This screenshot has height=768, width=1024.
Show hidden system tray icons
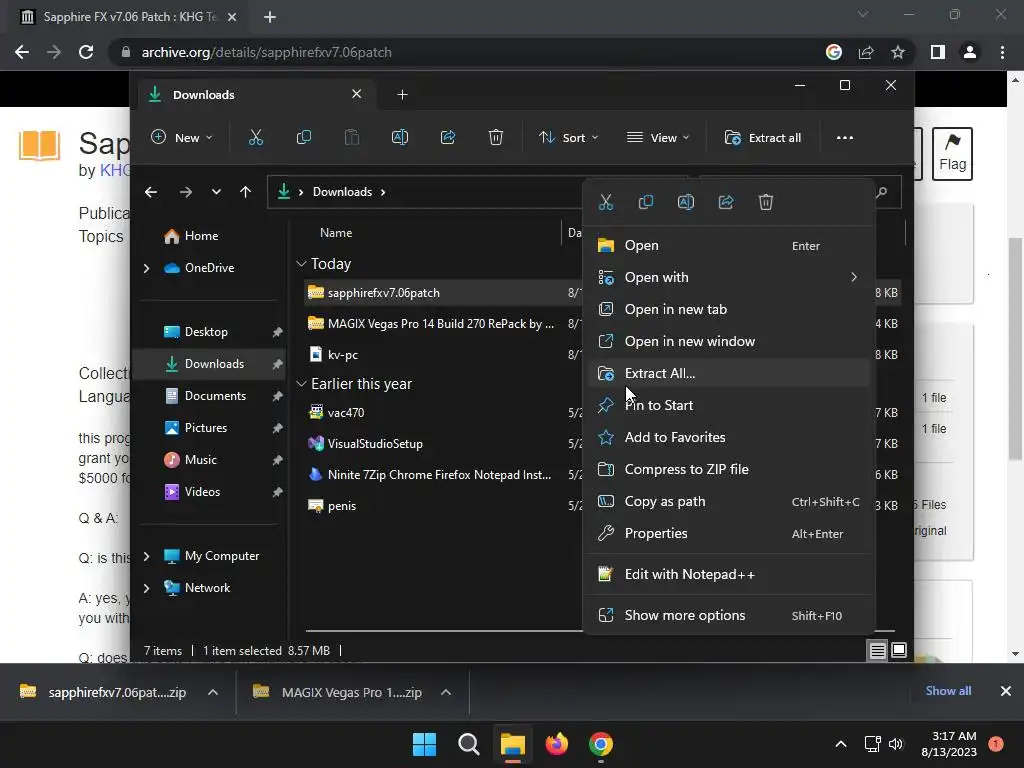[841, 744]
